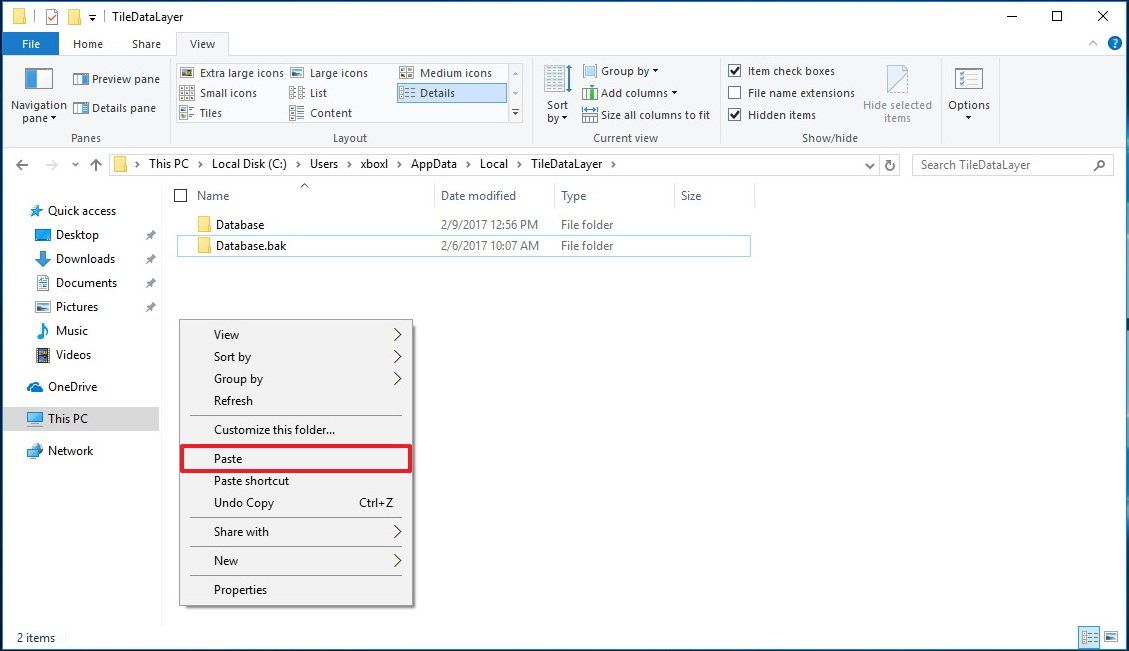Click the Help question mark icon

(x=1115, y=43)
